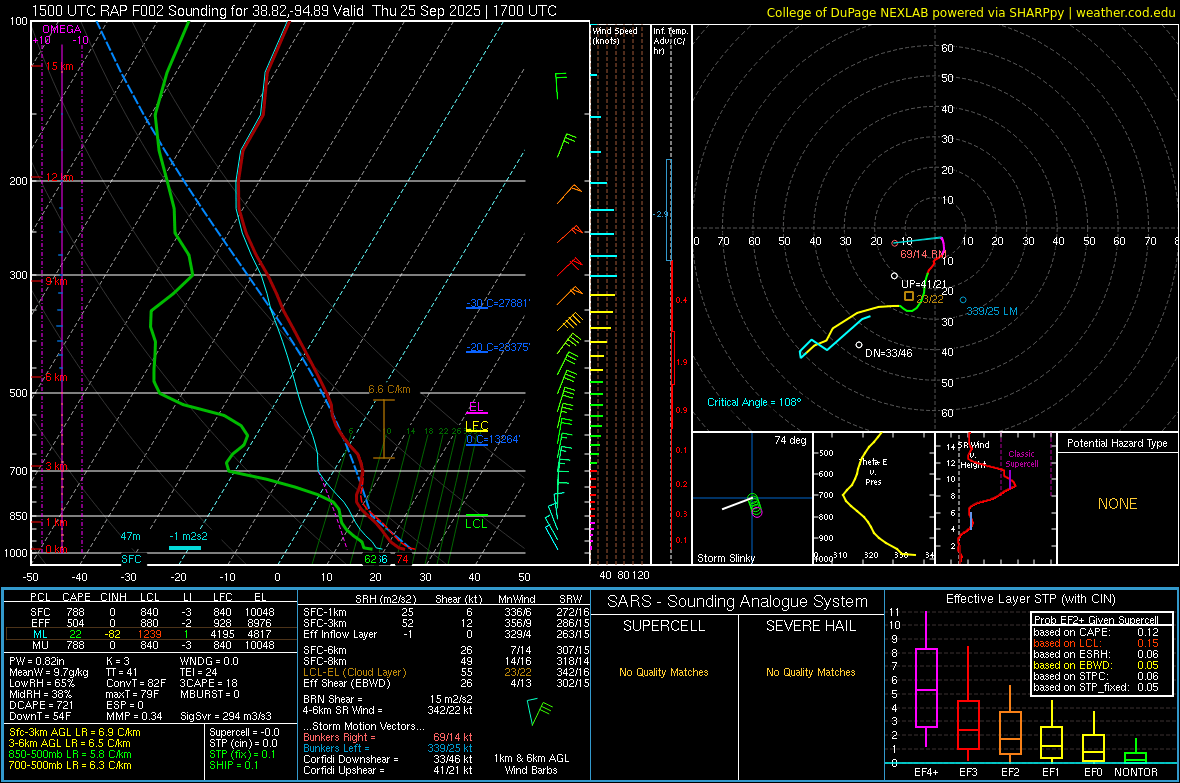
Task: Click the Supercell = -0.0 composite value
Action: click(x=244, y=732)
